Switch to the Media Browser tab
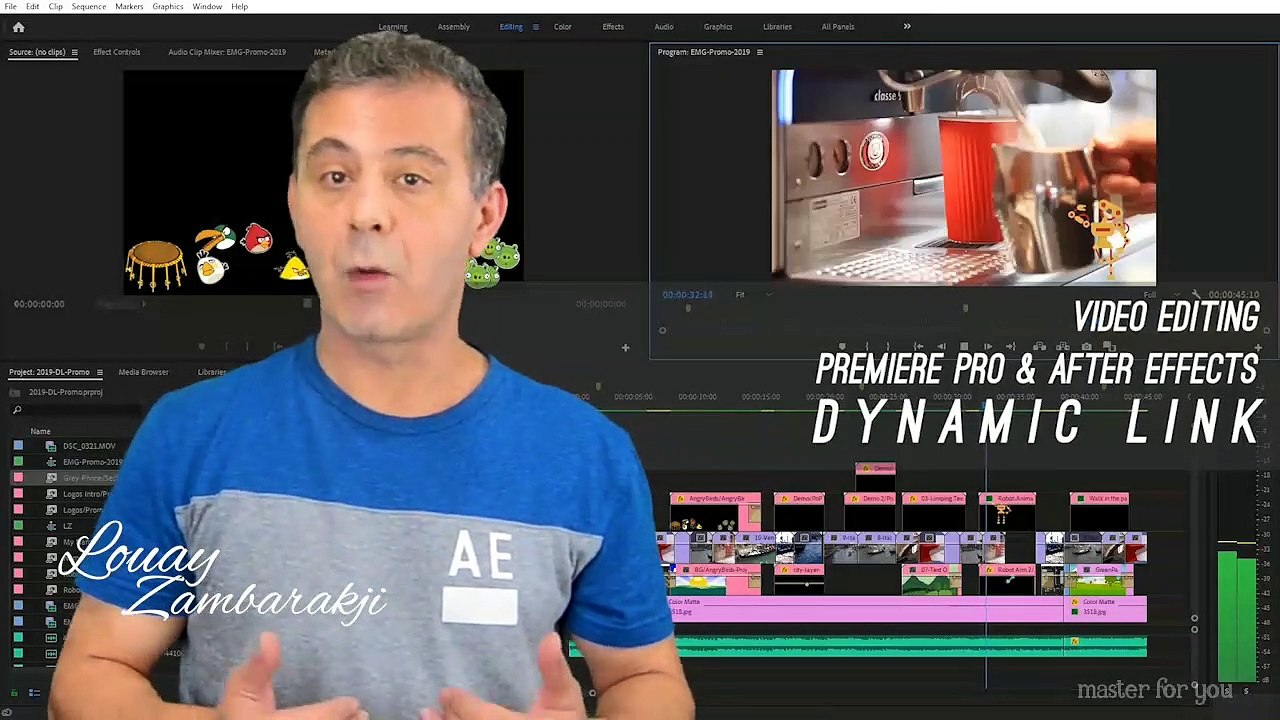Viewport: 1280px width, 720px height. click(143, 372)
